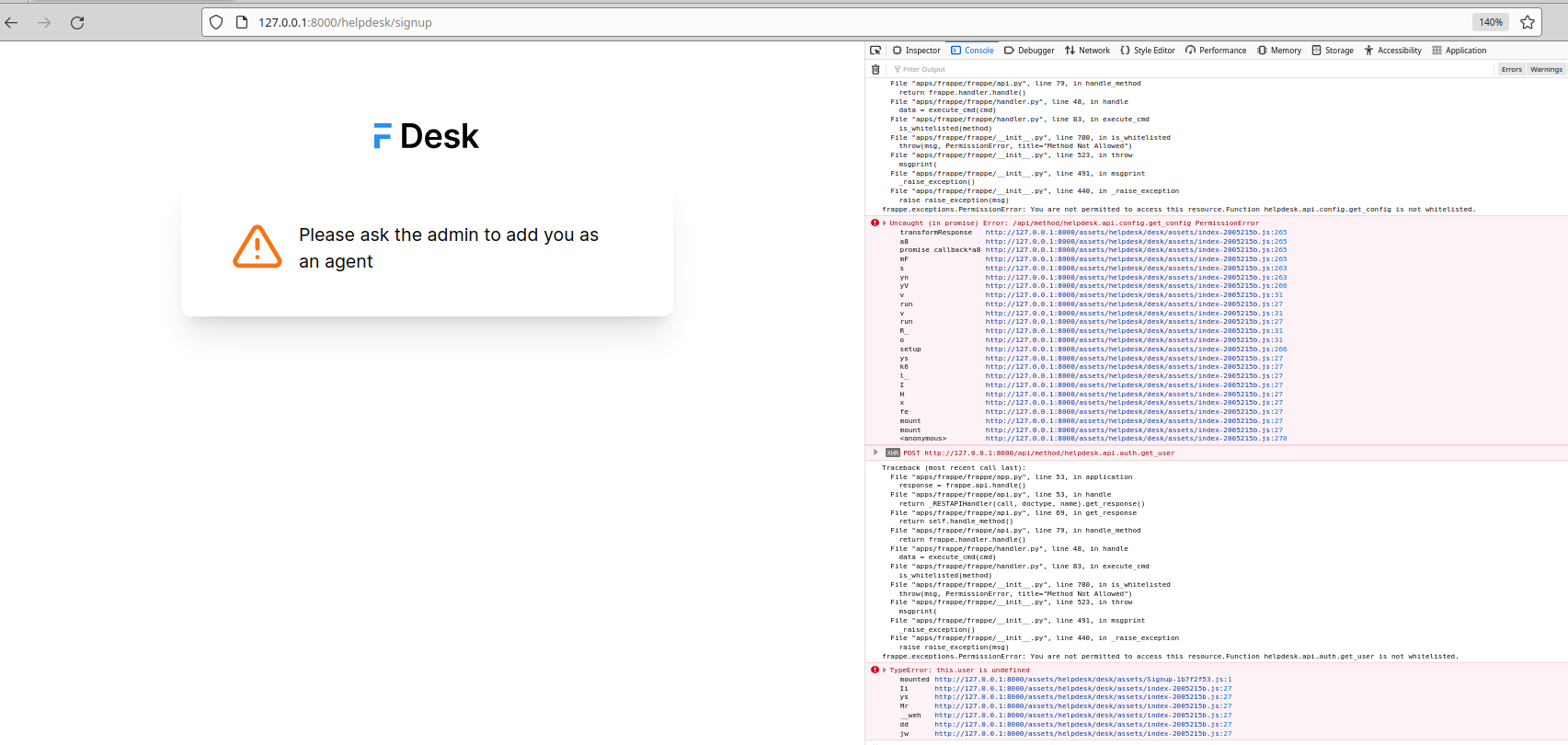This screenshot has width=1568, height=745.
Task: Click the blue Desk logo mark
Action: (383, 136)
